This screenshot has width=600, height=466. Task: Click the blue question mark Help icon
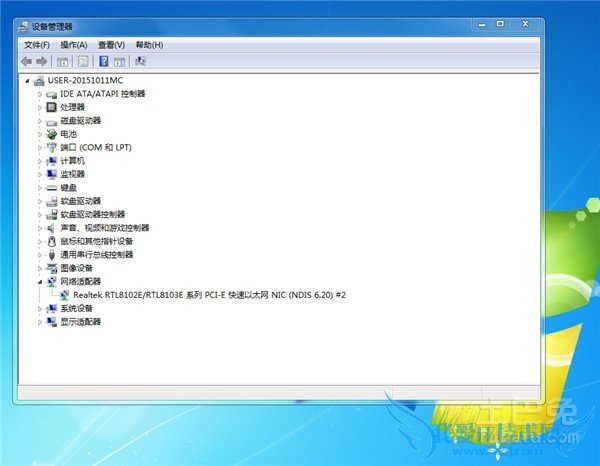click(x=104, y=61)
